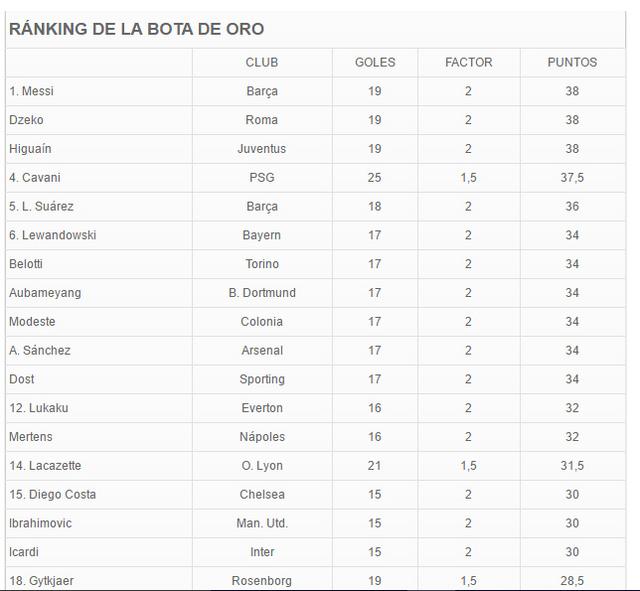Select the '15. Diego Costa' name
Screen dimensions: 640x591
click(53, 494)
